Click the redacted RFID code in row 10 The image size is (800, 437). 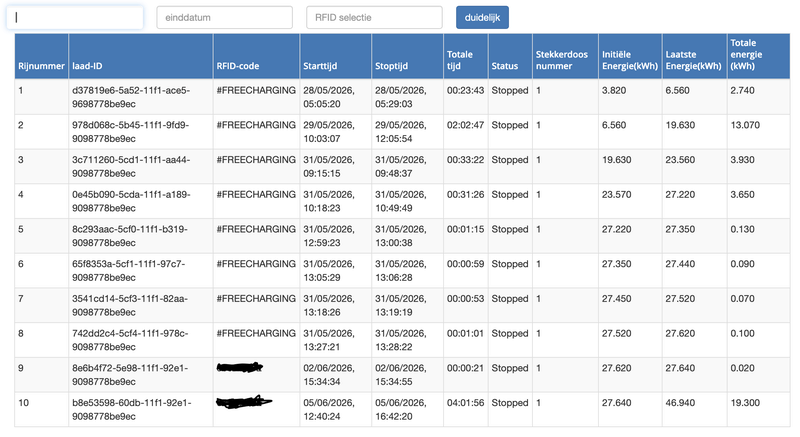[x=244, y=402]
